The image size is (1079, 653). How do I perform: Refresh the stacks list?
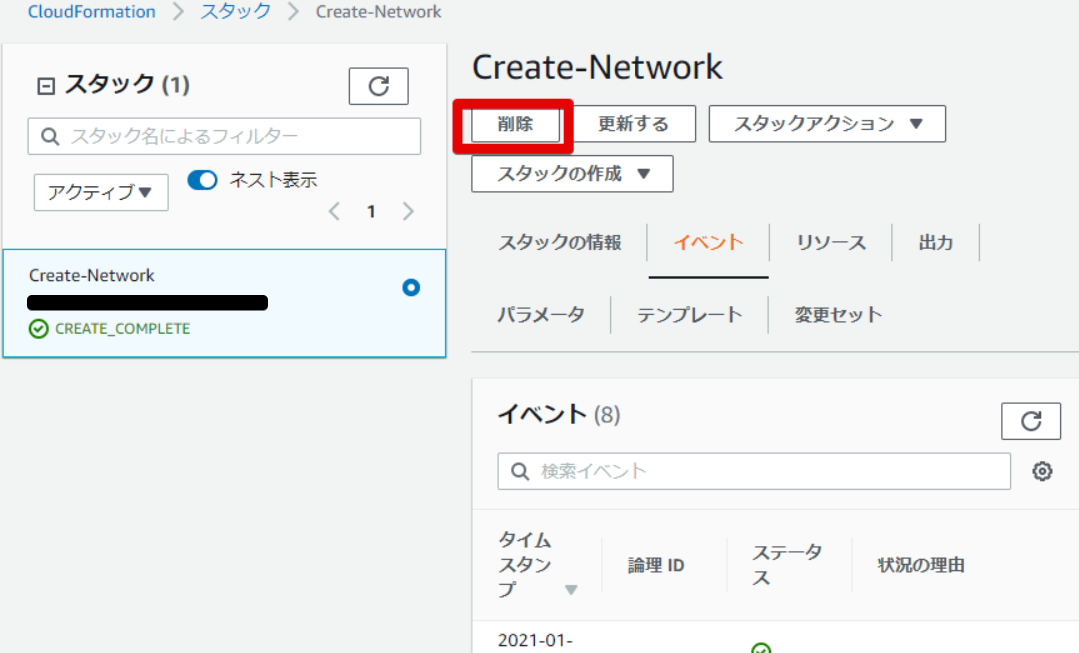378,86
